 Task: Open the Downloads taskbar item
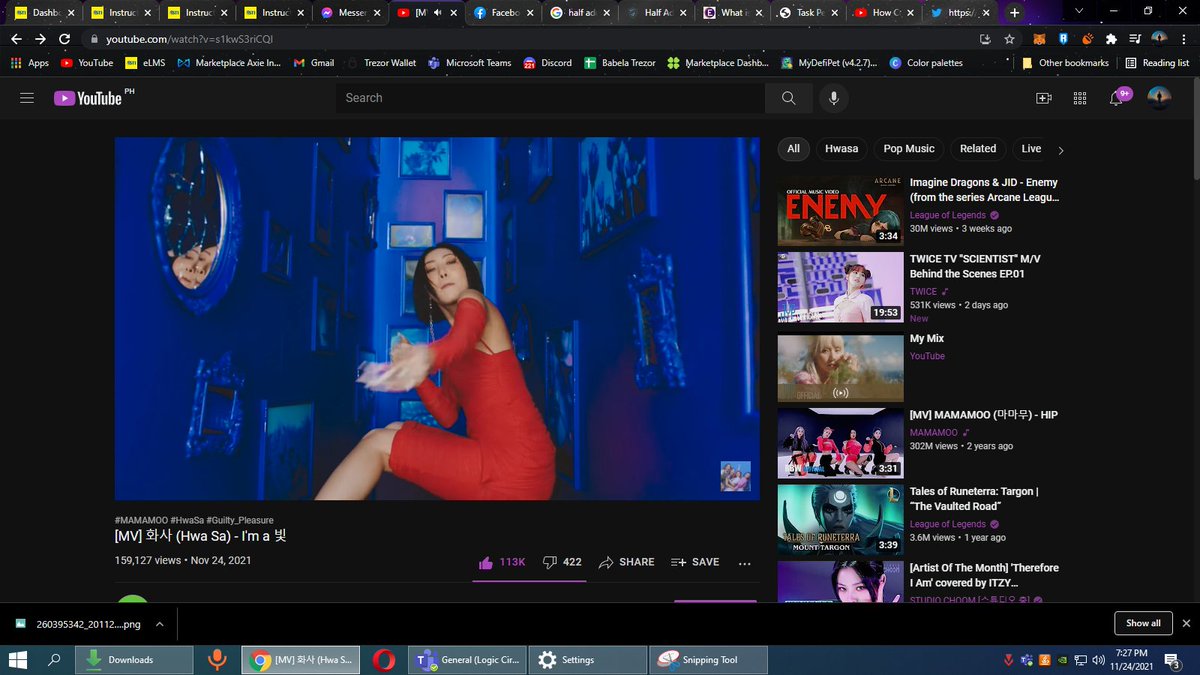135,660
